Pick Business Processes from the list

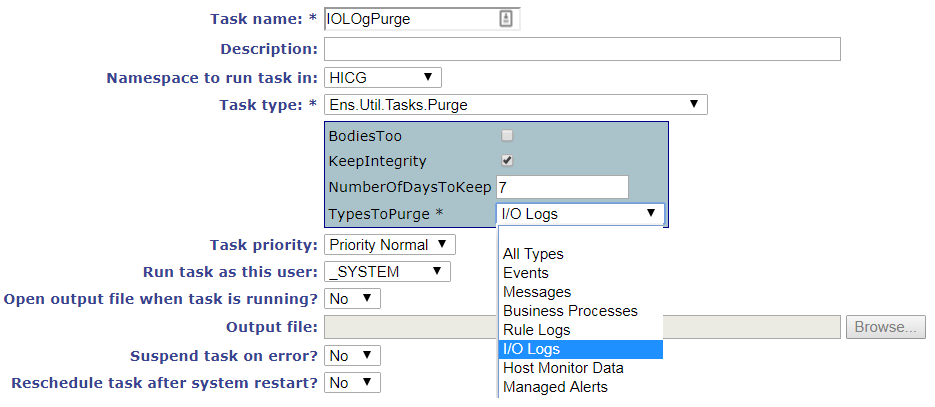570,311
